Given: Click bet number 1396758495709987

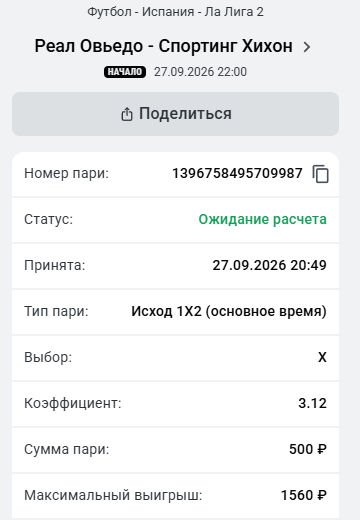Looking at the screenshot, I should tap(237, 173).
